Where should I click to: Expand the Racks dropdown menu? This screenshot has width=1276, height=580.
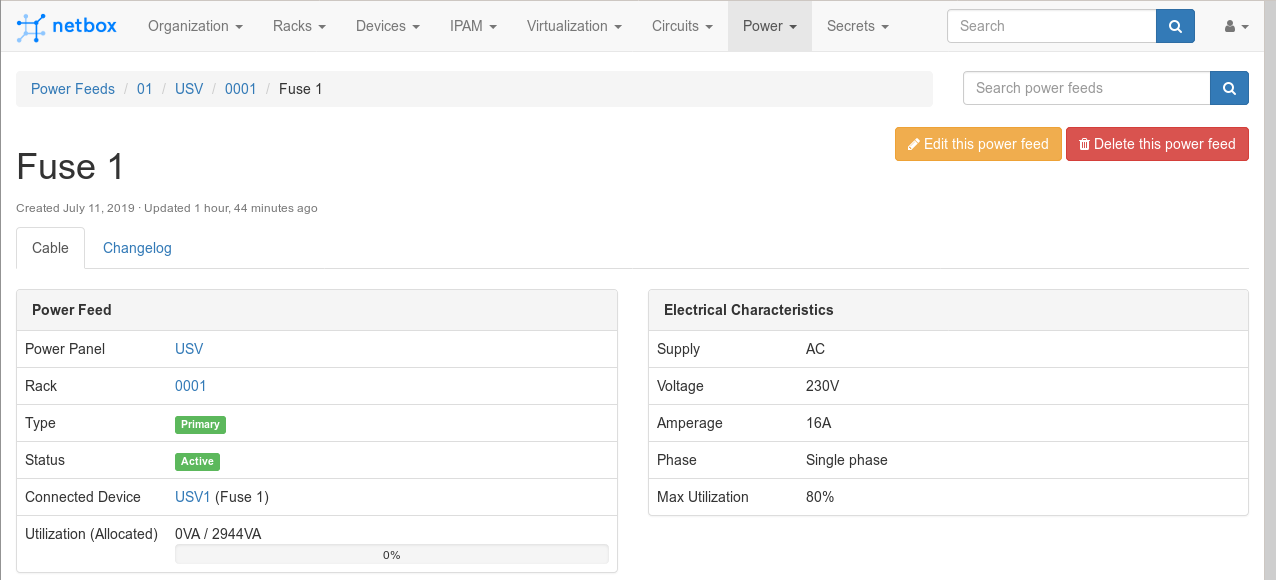pyautogui.click(x=299, y=26)
